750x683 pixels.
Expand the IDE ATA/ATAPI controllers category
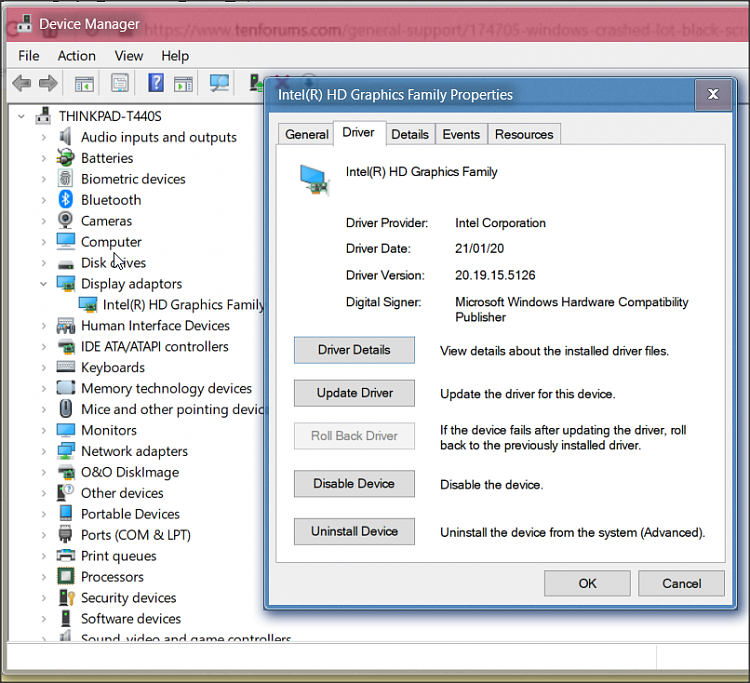coord(44,347)
